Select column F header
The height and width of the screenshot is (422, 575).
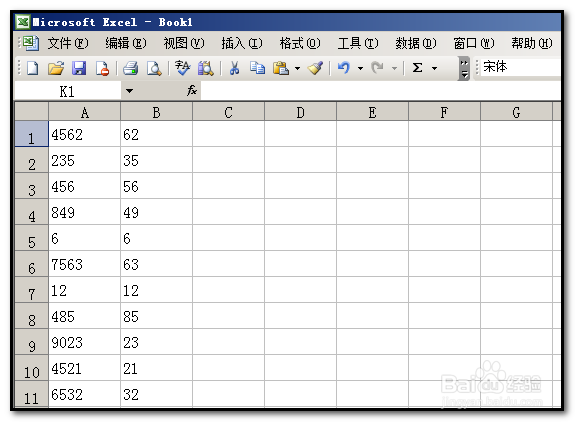coord(444,111)
